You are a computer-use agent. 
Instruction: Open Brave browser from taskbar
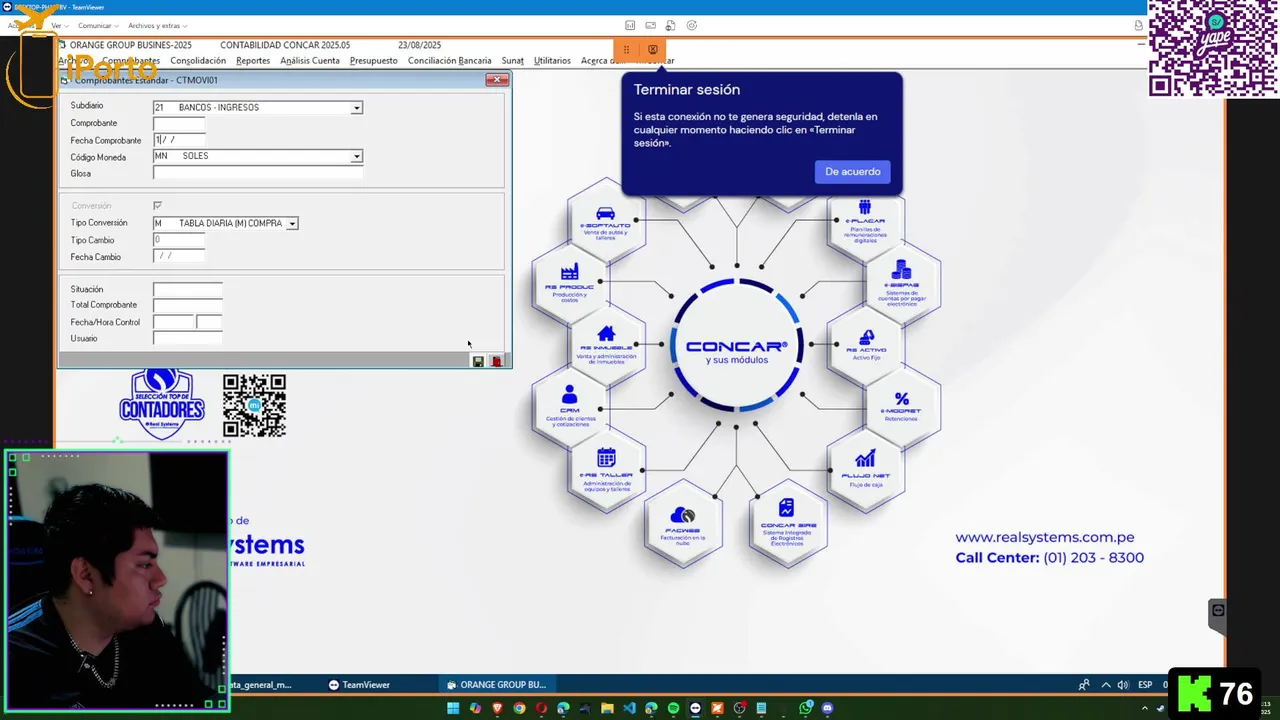(x=497, y=708)
